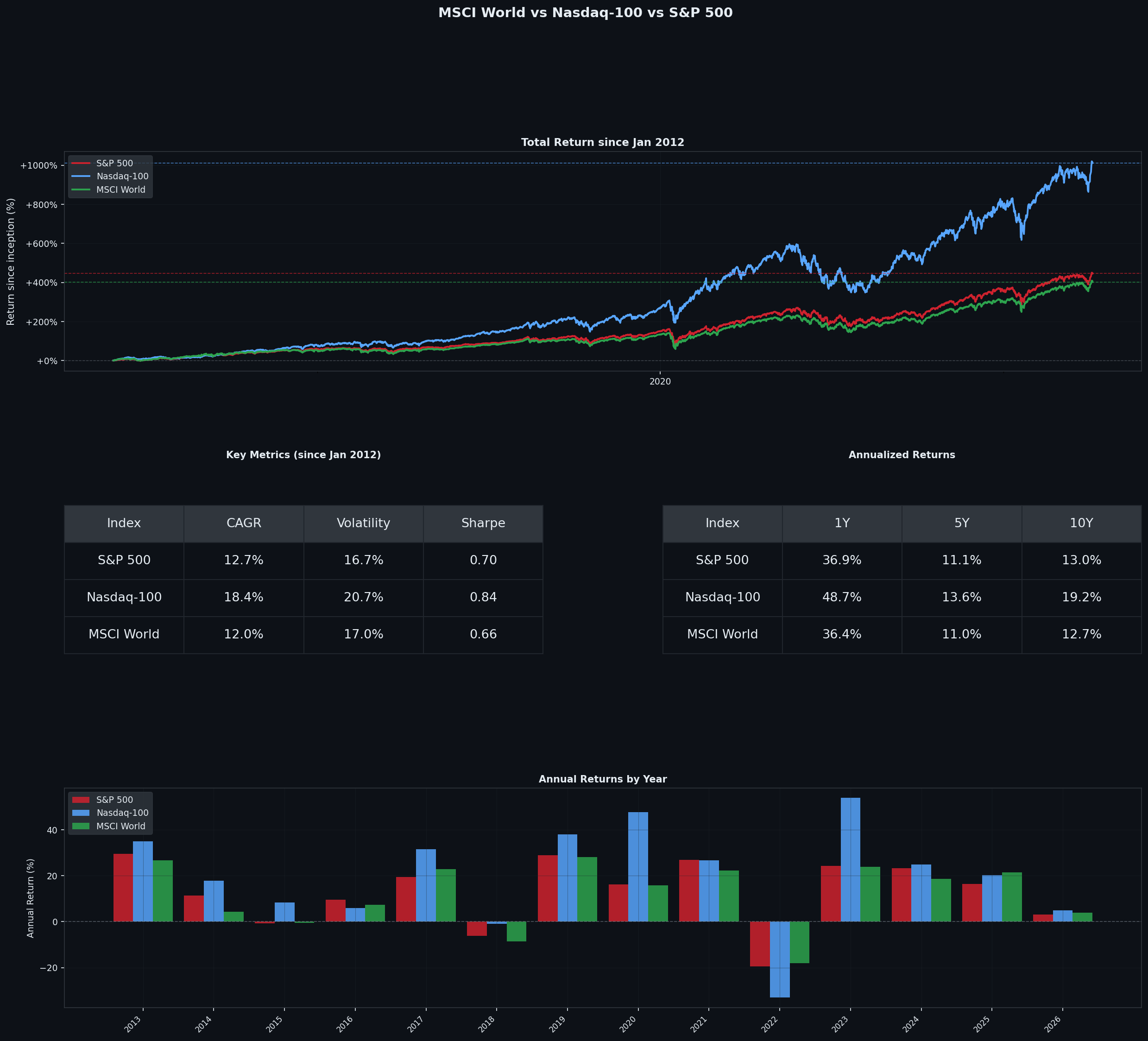Click the 2020 tick label on line chart

(660, 382)
